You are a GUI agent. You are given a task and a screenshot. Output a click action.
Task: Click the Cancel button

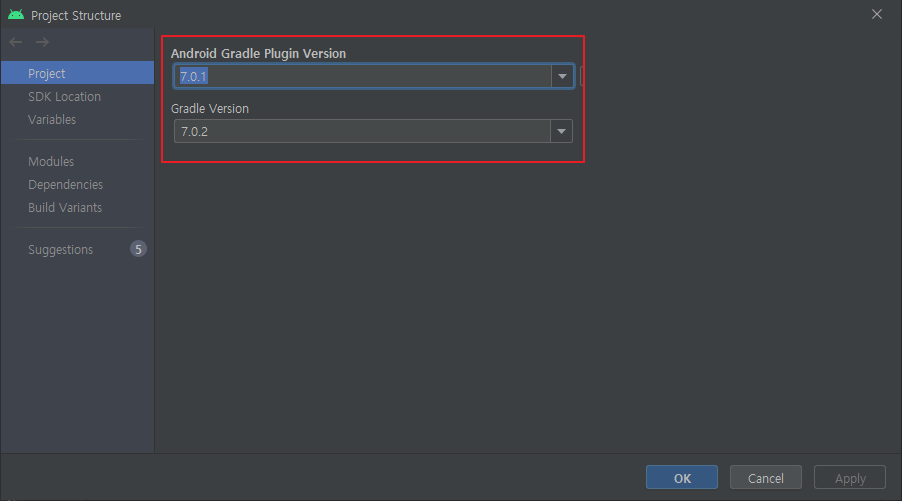[x=766, y=477]
